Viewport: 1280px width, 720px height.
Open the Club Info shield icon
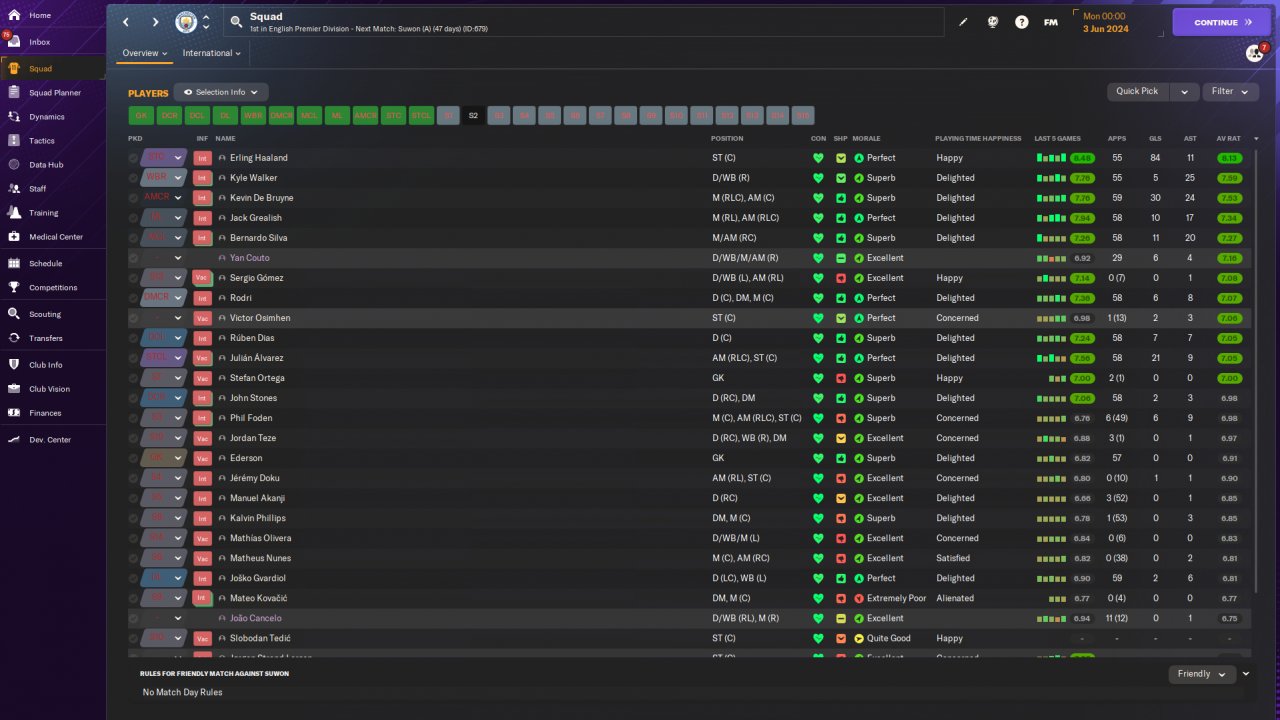tap(13, 365)
